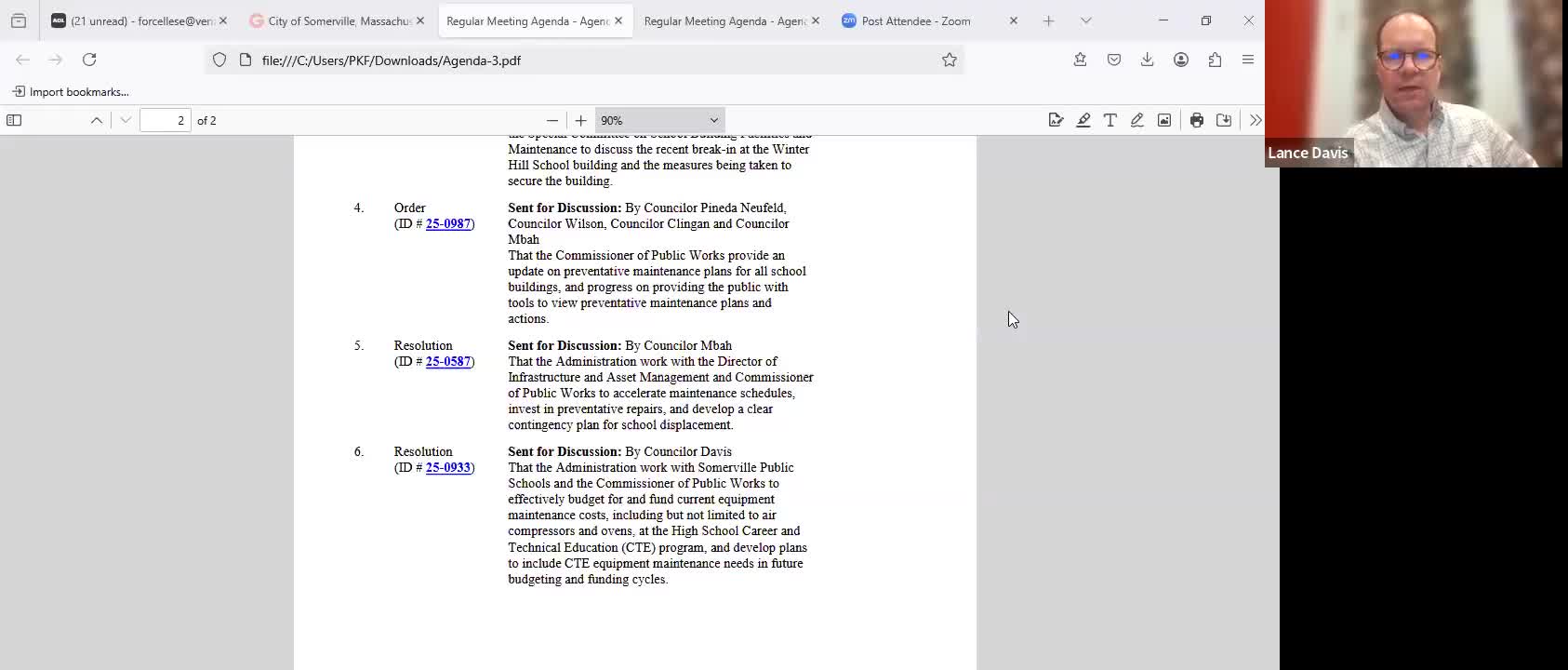The height and width of the screenshot is (670, 1568).
Task: Print the PDF document
Action: (1197, 120)
